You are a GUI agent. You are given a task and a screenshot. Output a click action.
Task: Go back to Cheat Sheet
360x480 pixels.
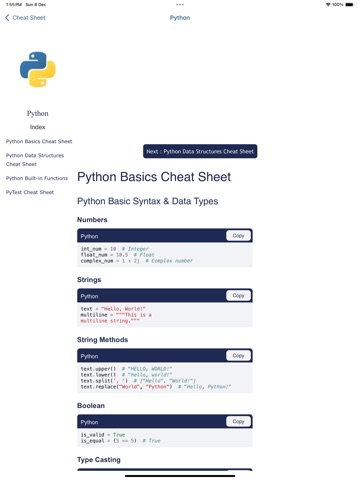click(25, 18)
